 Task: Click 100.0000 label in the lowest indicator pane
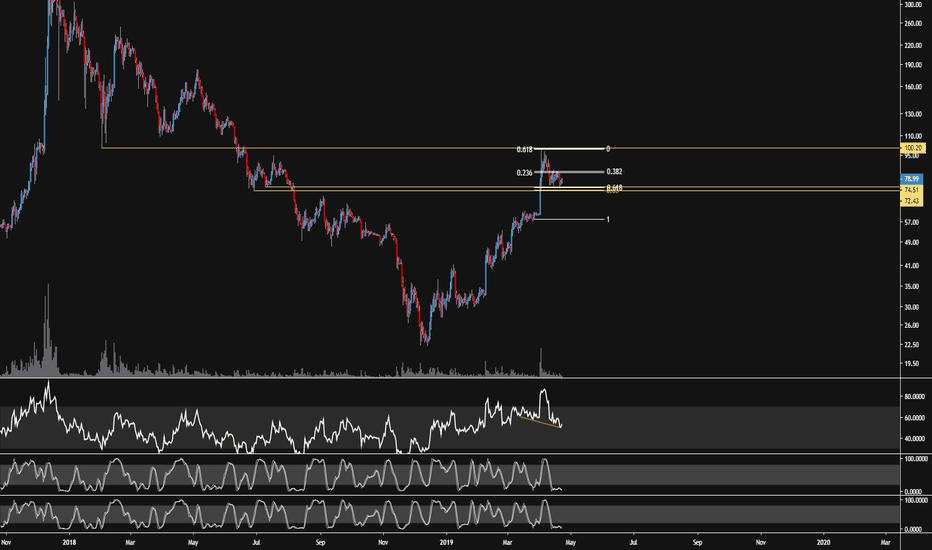coord(915,501)
